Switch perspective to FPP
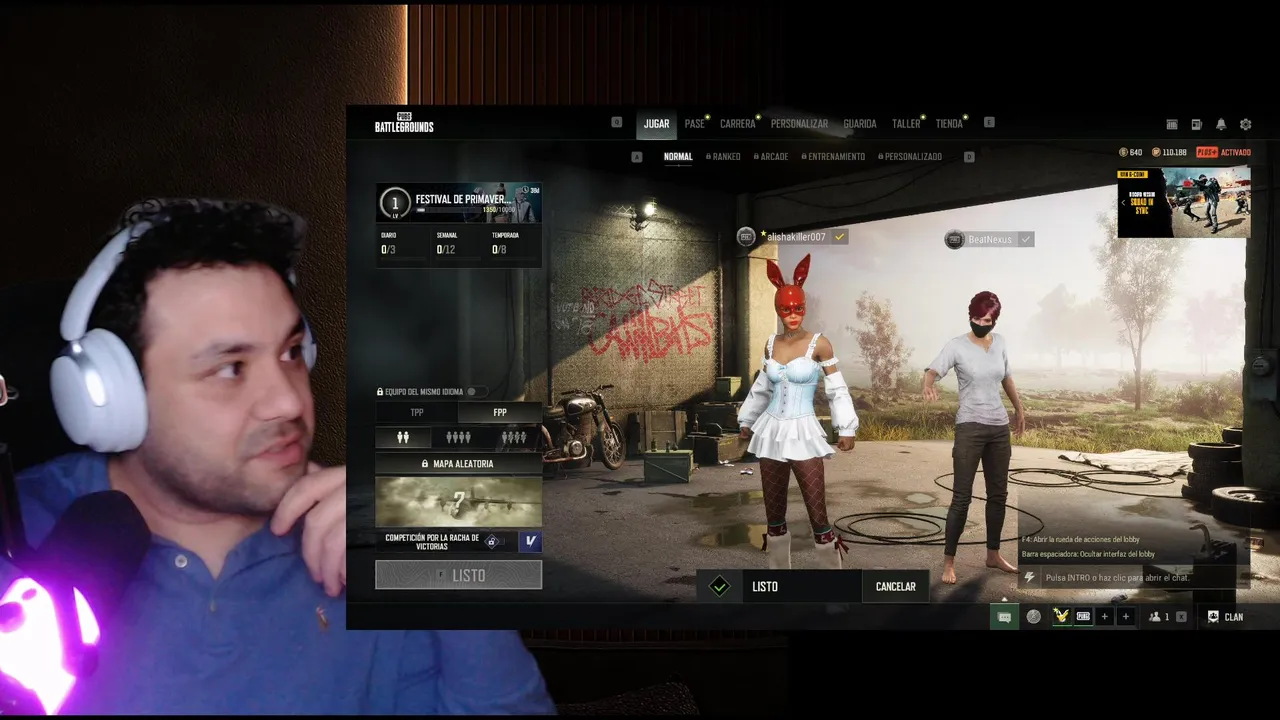This screenshot has width=1280, height=720. 500,412
